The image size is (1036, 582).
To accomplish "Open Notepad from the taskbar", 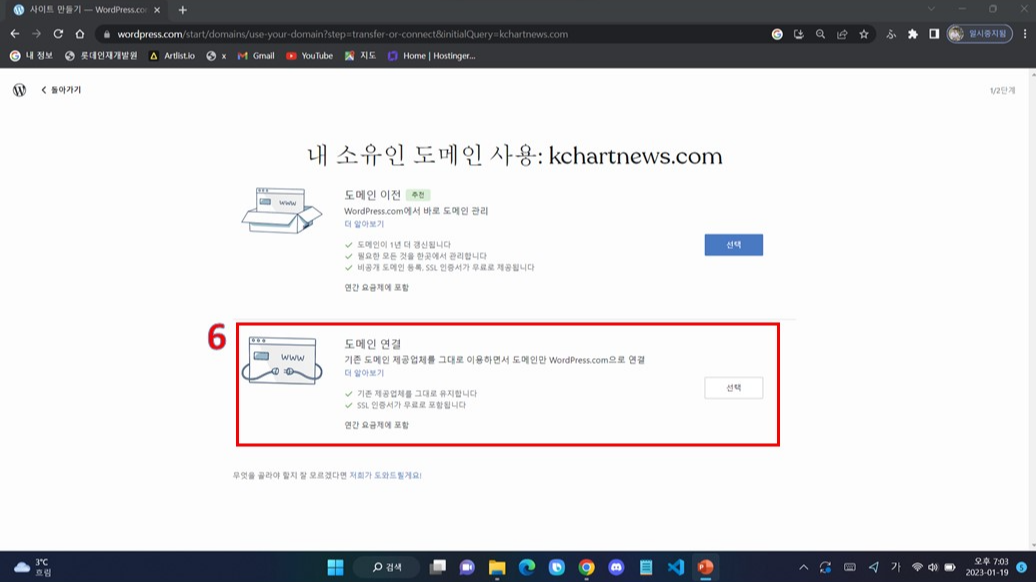I will point(646,567).
